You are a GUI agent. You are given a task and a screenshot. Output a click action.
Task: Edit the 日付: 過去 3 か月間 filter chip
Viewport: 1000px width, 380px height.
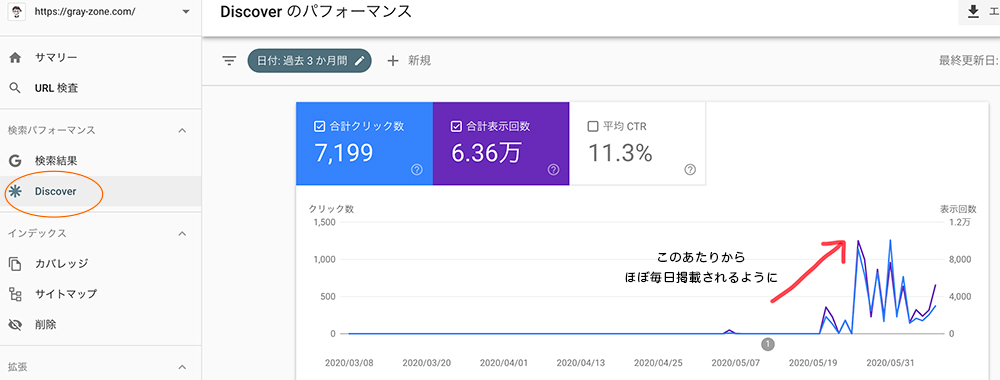[309, 61]
